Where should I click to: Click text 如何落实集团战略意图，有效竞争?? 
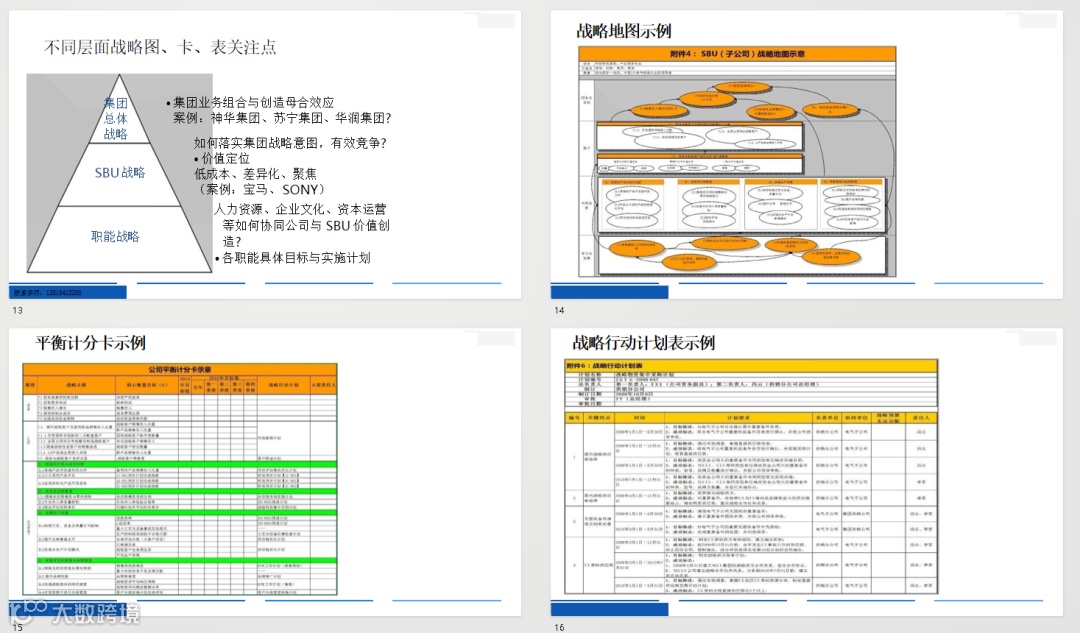tap(290, 143)
